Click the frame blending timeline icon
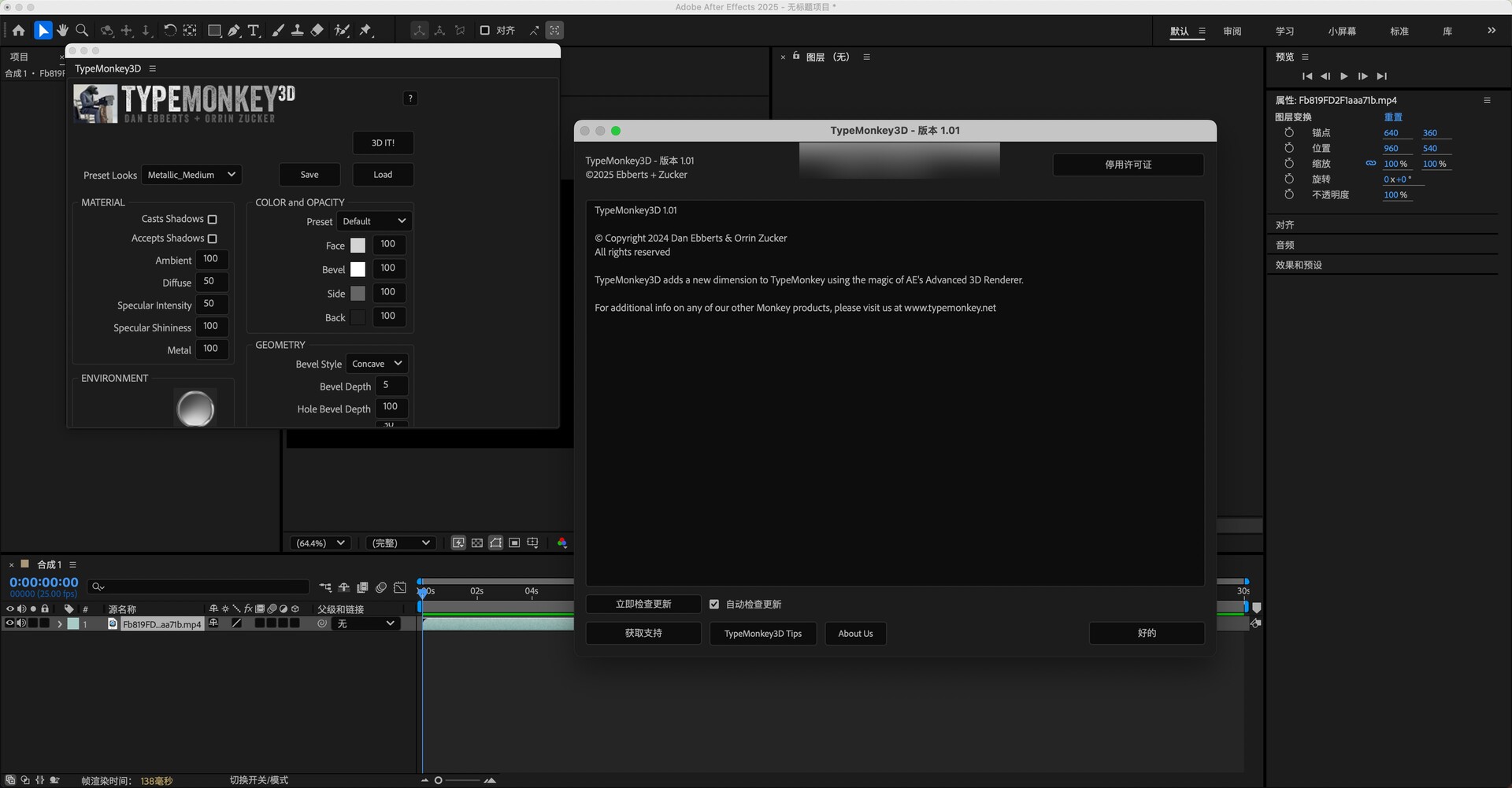This screenshot has height=788, width=1512. click(362, 587)
